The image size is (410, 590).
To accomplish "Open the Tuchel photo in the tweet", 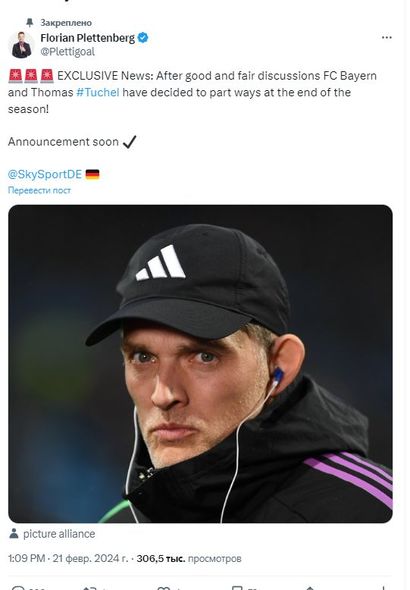I will (200, 363).
